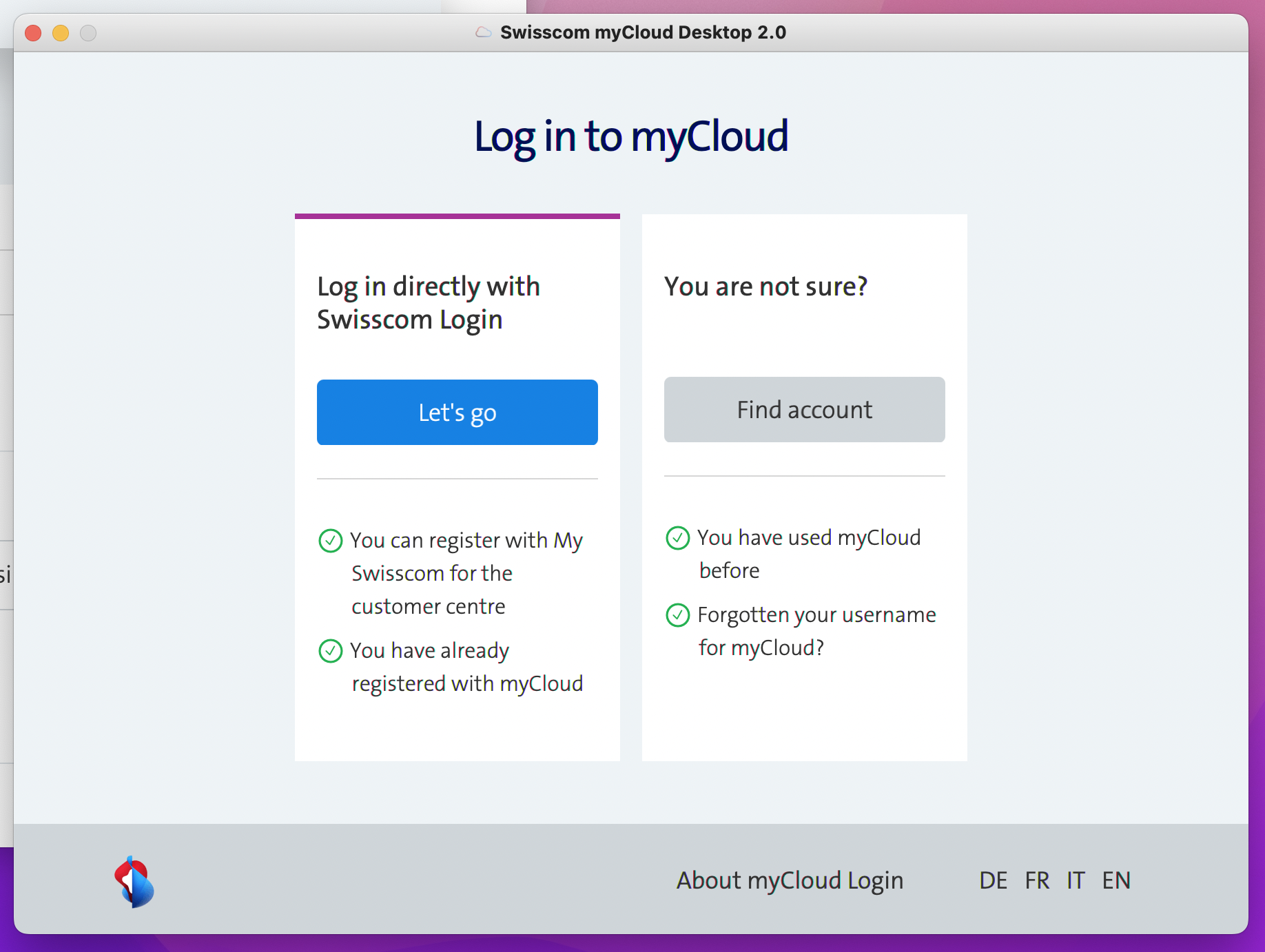Click the "Log in directly with Swisscom Login" heading
This screenshot has width=1265, height=952.
(x=428, y=303)
